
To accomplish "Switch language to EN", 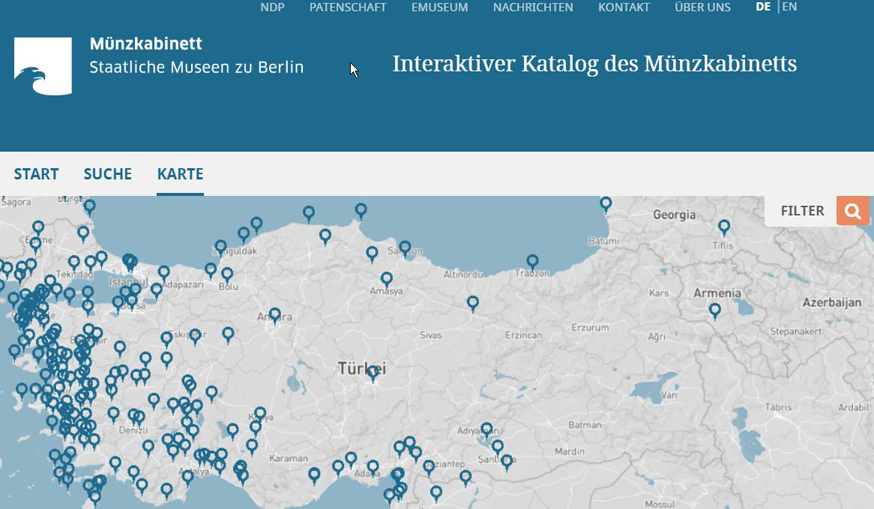I will click(x=789, y=7).
